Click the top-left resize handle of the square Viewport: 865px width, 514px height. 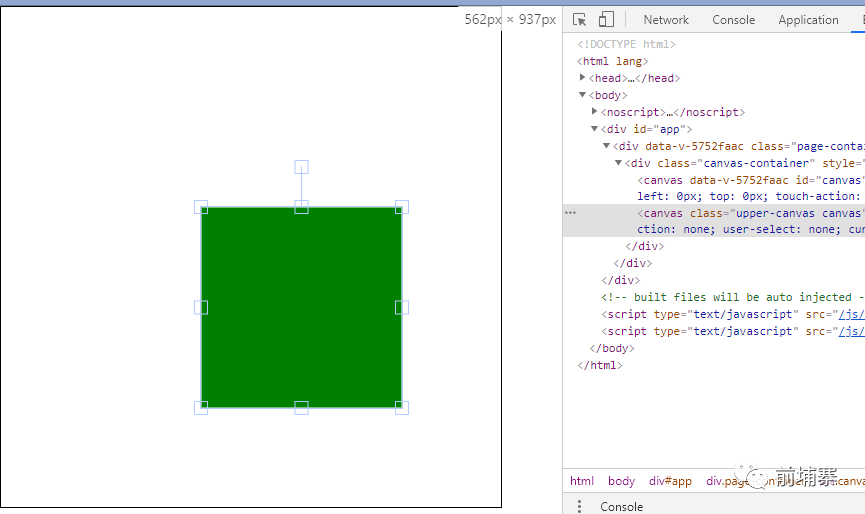pyautogui.click(x=201, y=207)
